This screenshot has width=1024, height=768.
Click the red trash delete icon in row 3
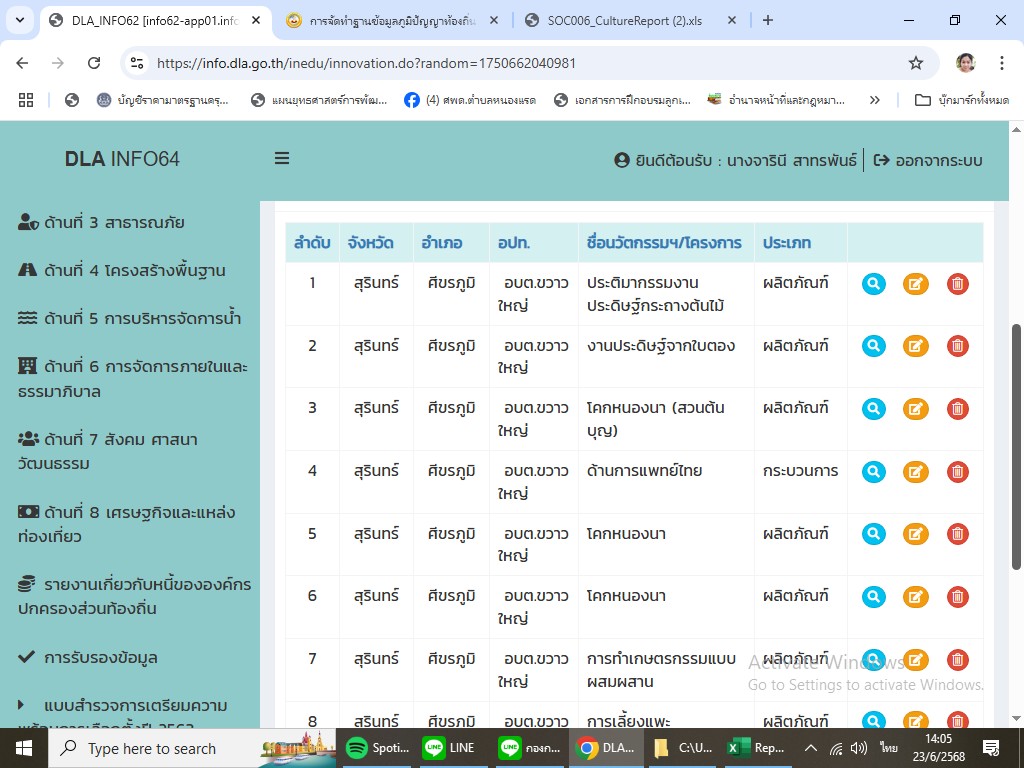point(957,409)
